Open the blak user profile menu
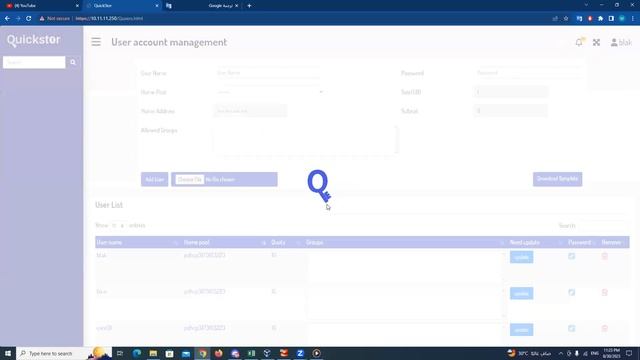This screenshot has width=640, height=360. (621, 42)
